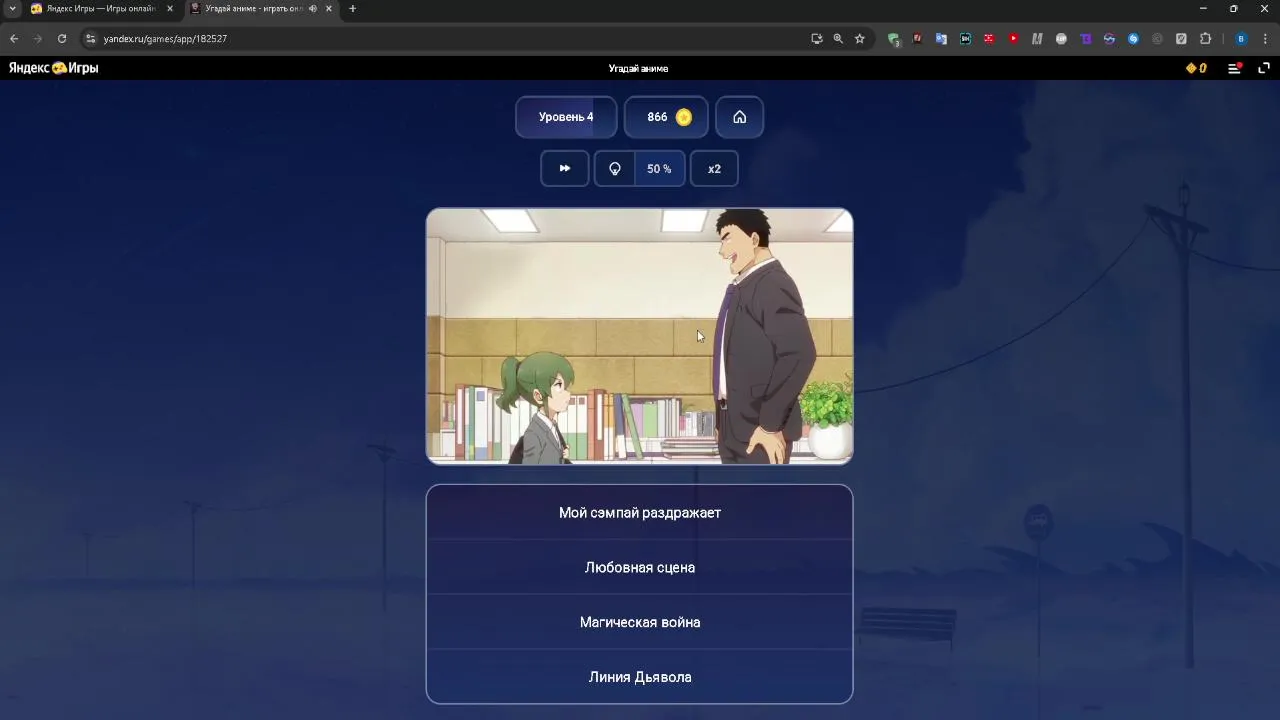The image size is (1280, 720).
Task: Reload the current page
Action: coord(62,39)
